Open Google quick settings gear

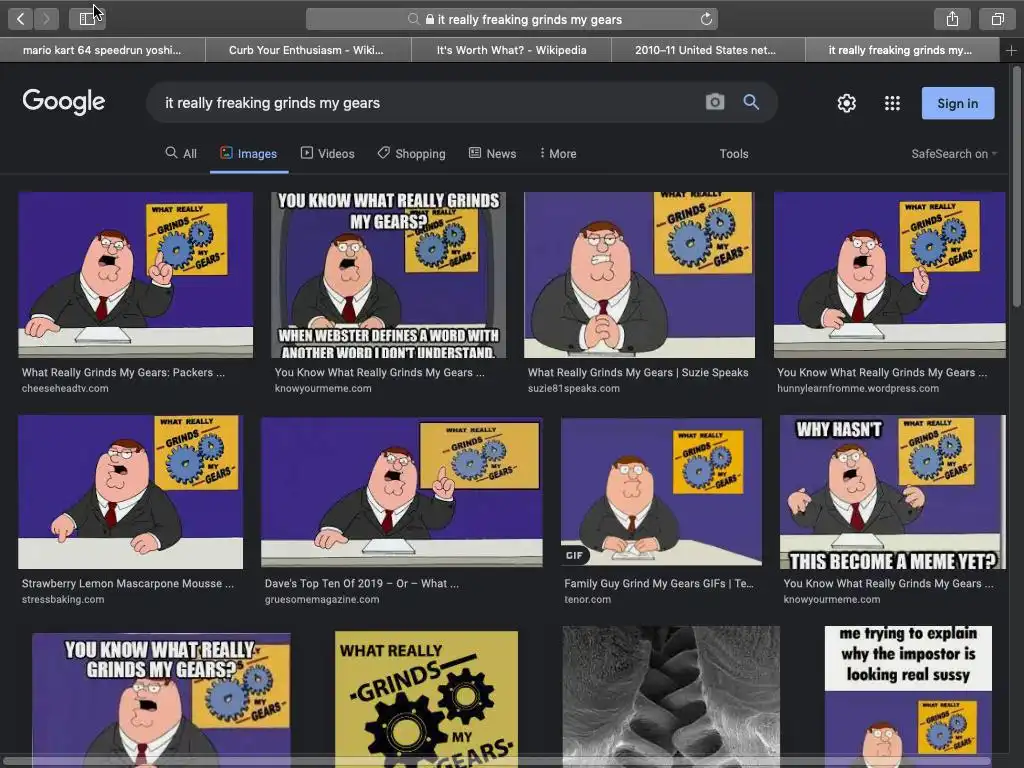847,103
